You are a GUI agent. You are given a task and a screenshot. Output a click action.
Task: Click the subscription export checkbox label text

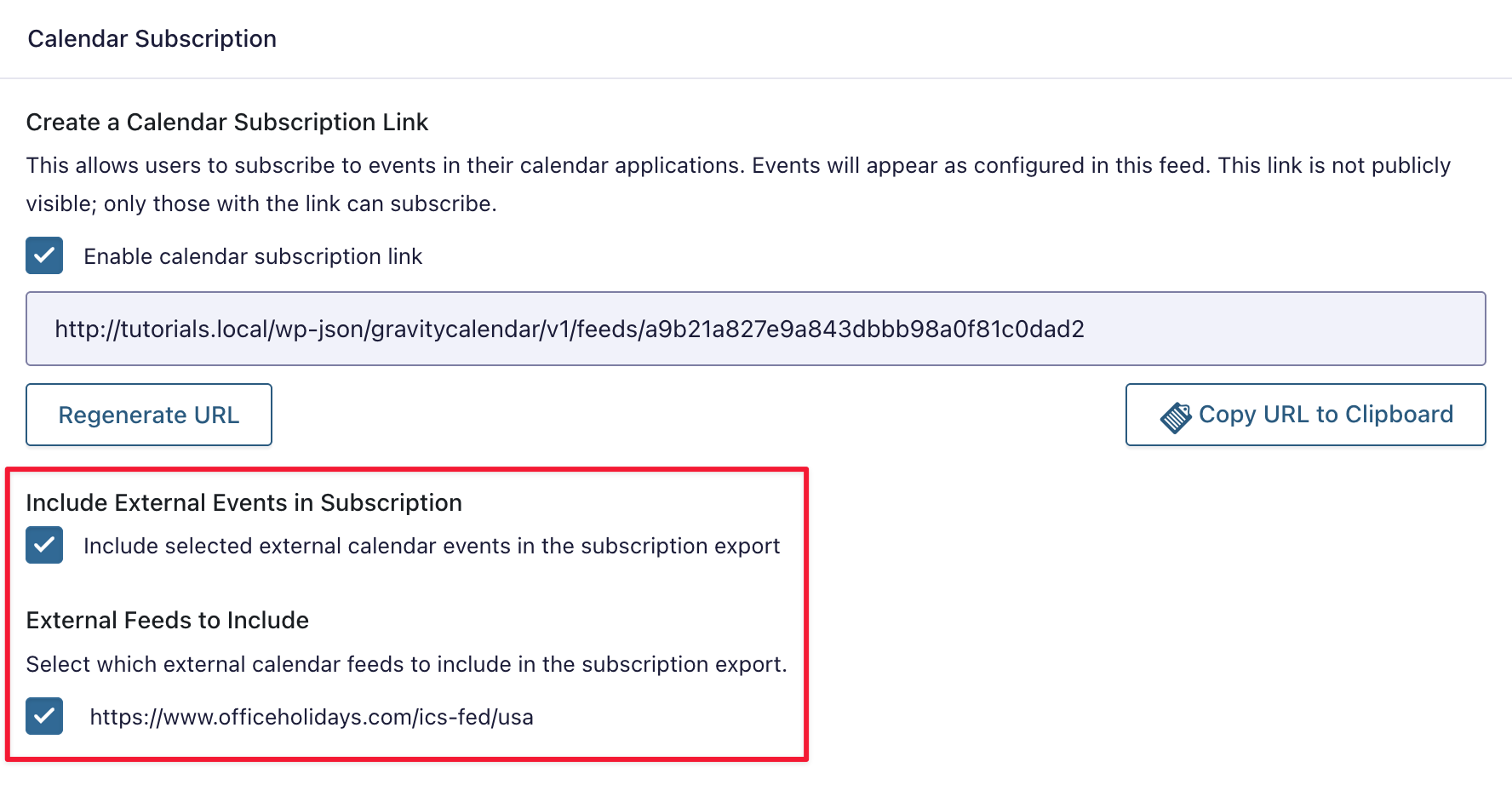tap(431, 546)
